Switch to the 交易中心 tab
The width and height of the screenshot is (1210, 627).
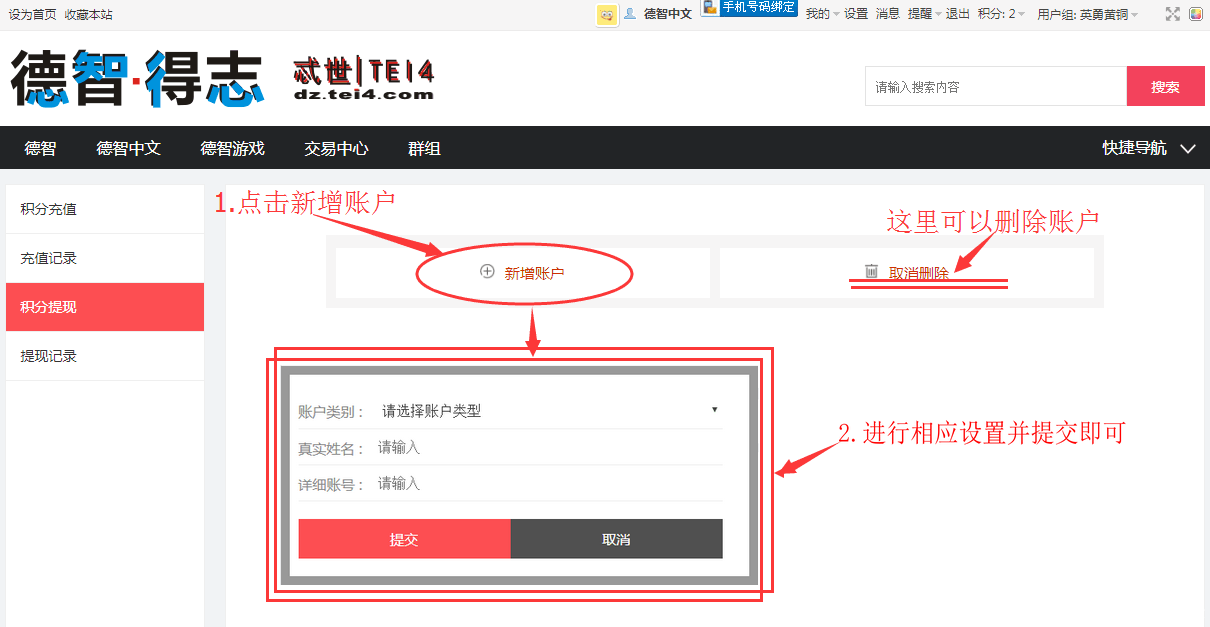coord(335,148)
